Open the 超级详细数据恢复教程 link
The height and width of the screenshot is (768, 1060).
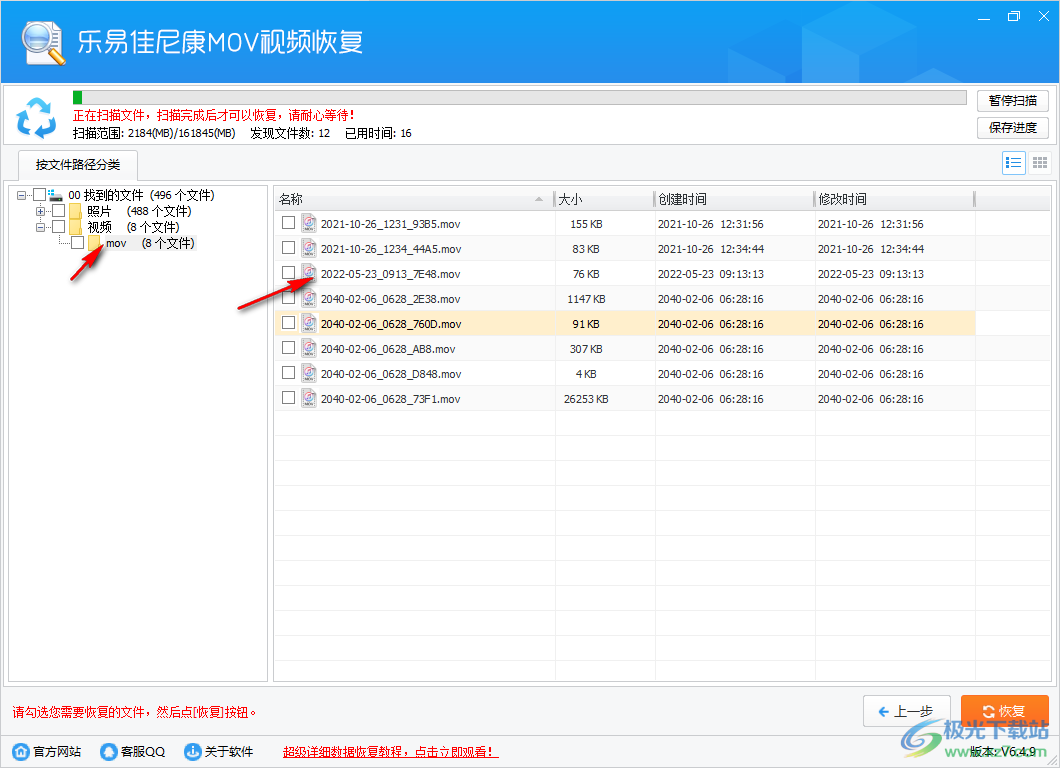click(x=390, y=752)
